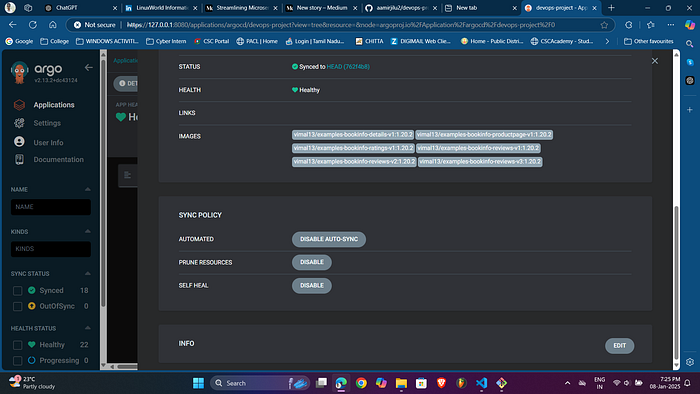Show hidden system tray icons

click(567, 383)
